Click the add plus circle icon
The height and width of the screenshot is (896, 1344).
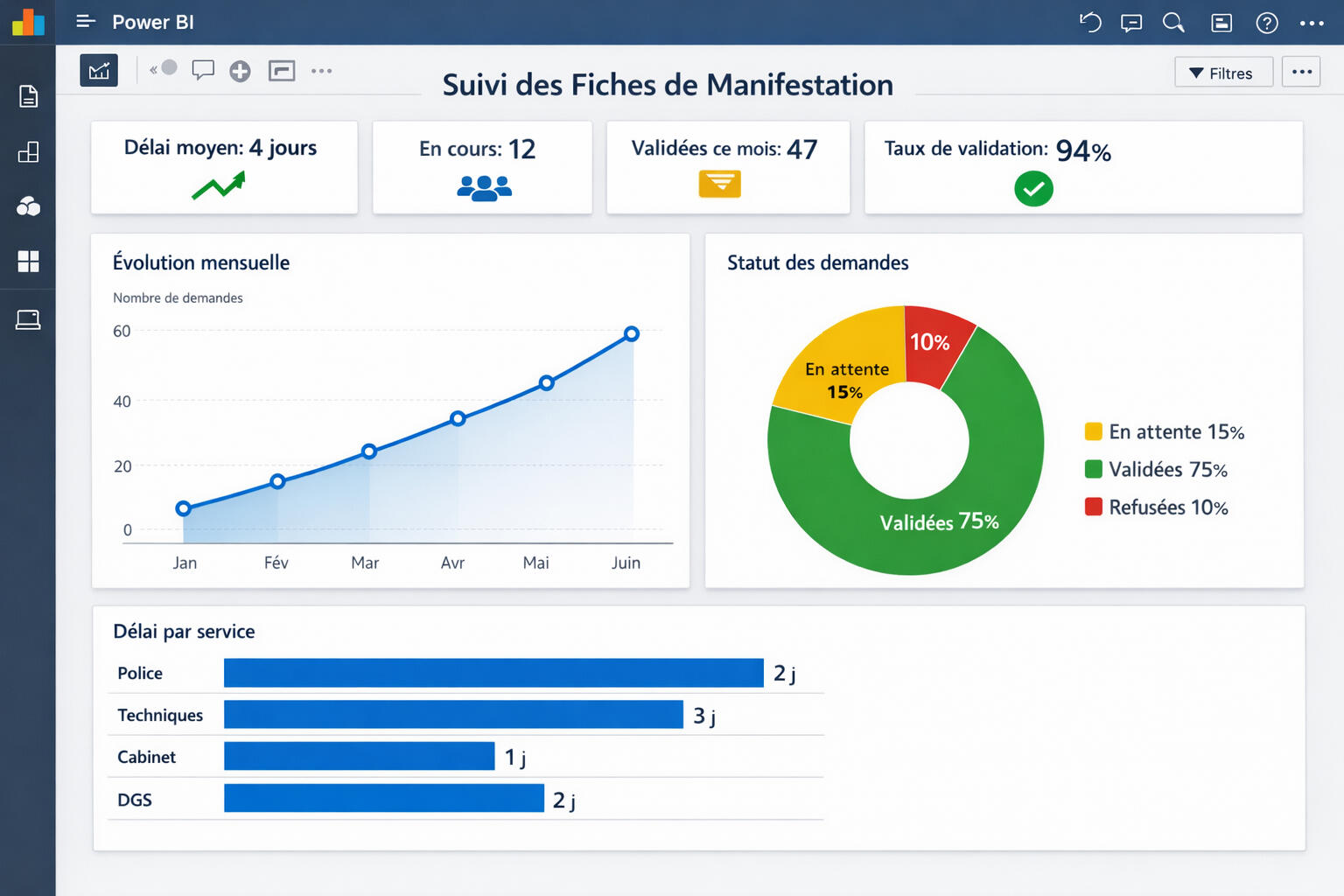click(x=240, y=72)
